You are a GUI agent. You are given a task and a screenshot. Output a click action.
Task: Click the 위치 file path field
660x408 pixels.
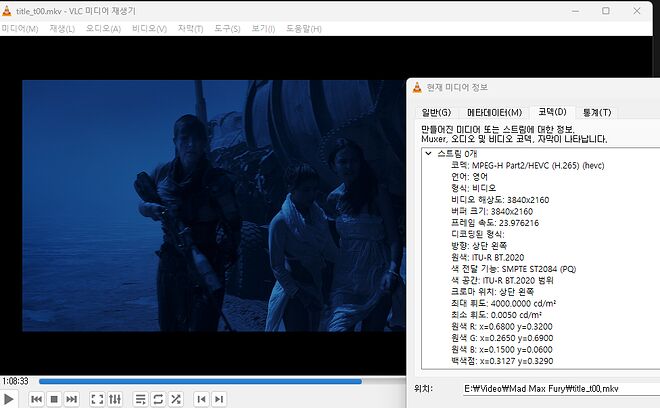561,389
